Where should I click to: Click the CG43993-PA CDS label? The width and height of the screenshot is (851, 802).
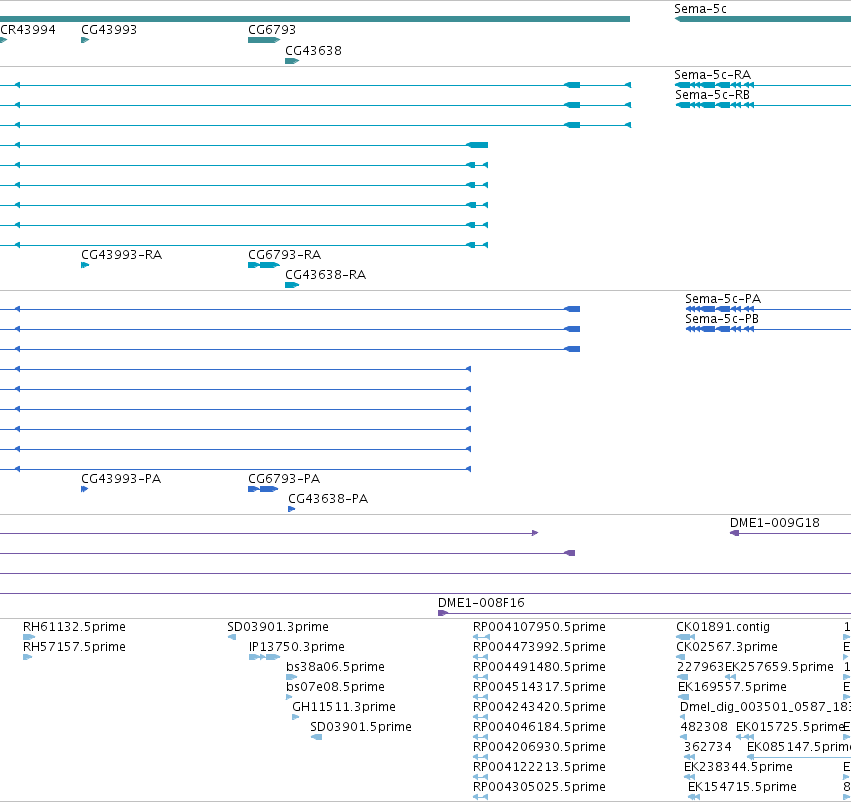pos(121,479)
